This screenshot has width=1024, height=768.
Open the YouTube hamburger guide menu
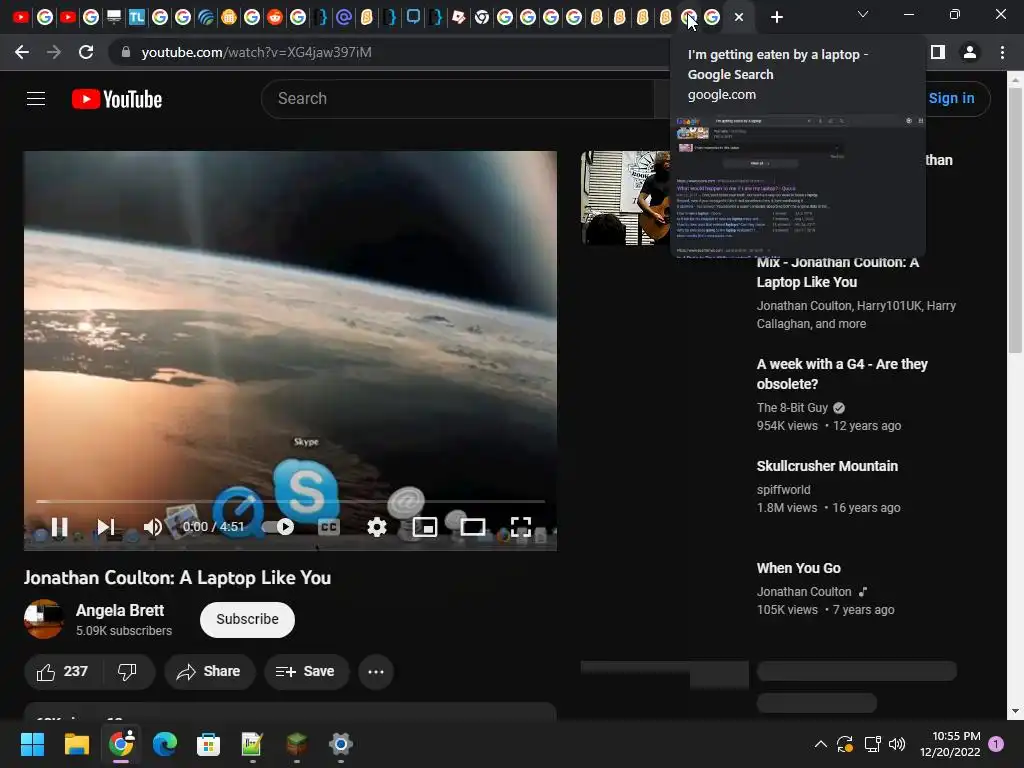coord(36,99)
